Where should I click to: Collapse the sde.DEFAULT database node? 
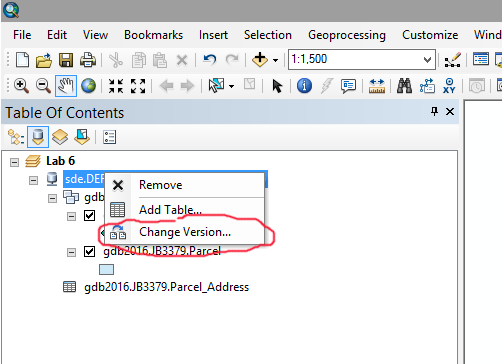33,181
